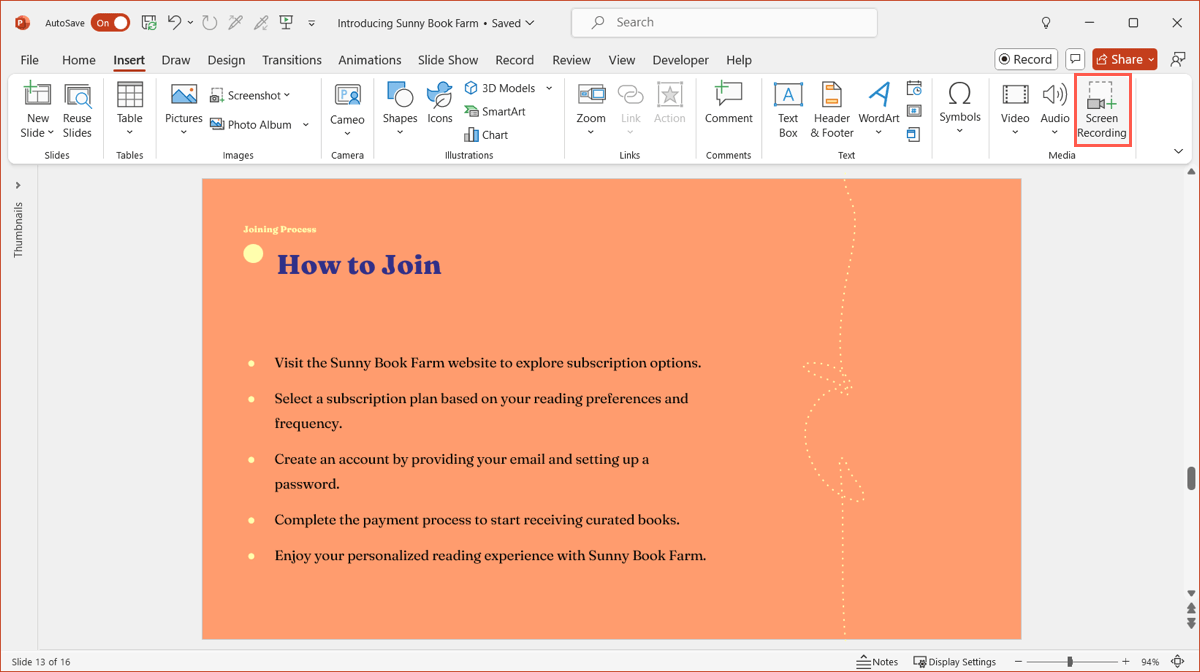Image resolution: width=1200 pixels, height=672 pixels.
Task: Click the WordArt icon
Action: click(879, 95)
